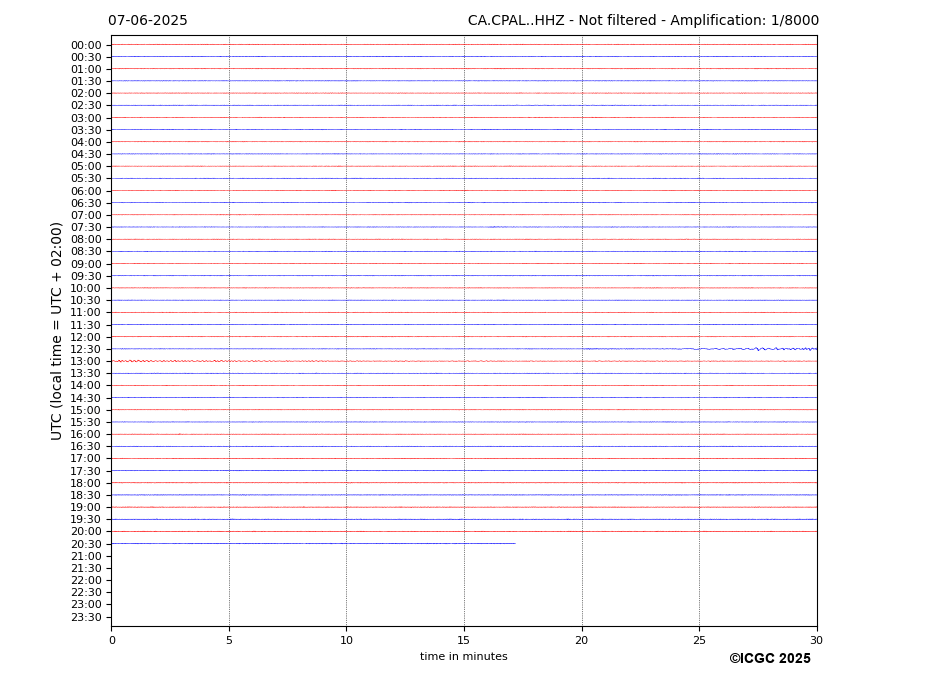Click the 13:00 row label

pyautogui.click(x=86, y=361)
